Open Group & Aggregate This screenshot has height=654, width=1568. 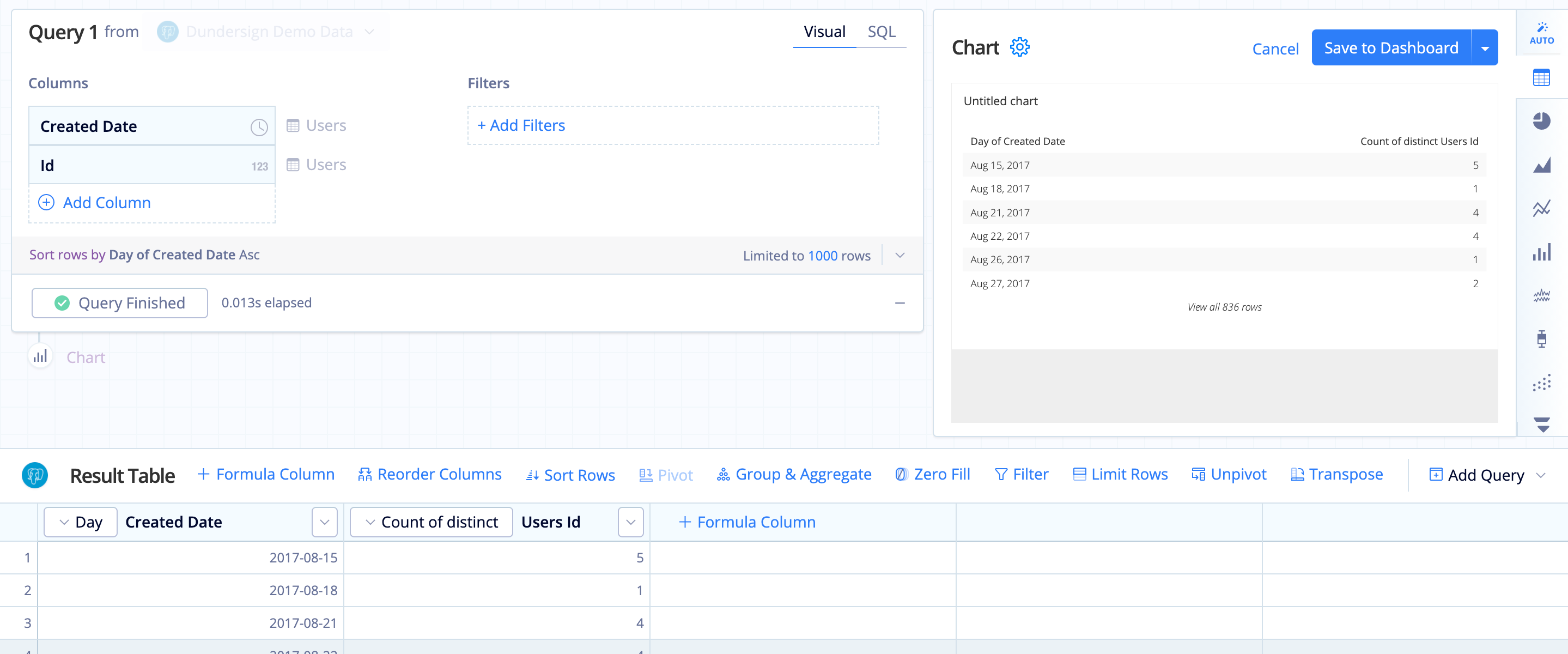click(x=794, y=474)
